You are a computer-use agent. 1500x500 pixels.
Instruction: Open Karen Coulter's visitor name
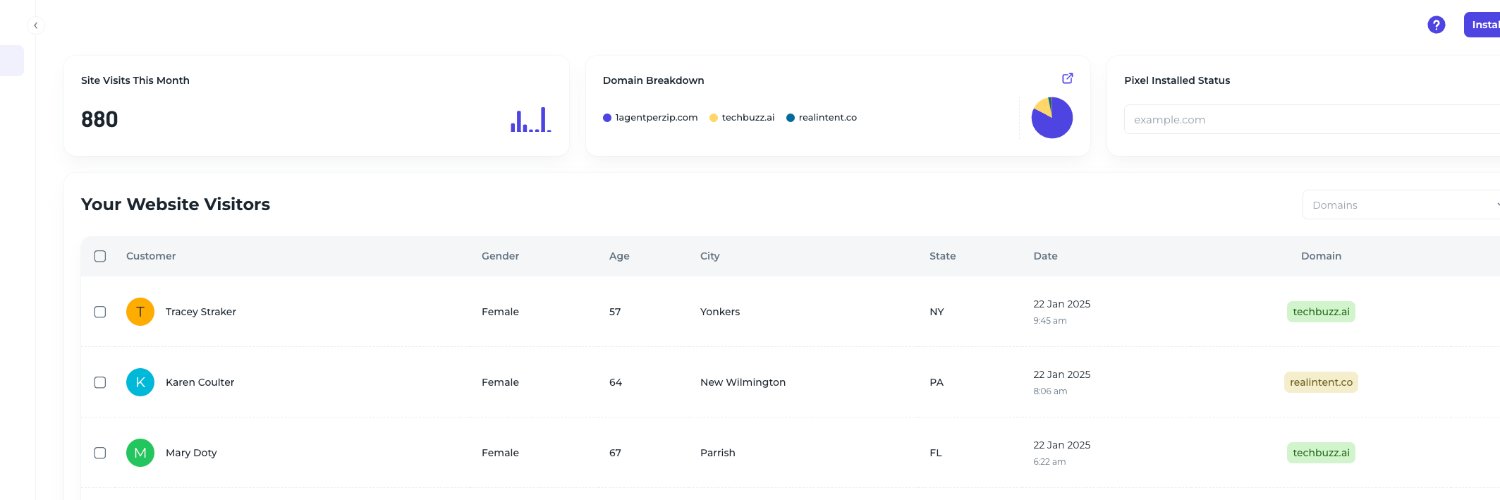[200, 382]
